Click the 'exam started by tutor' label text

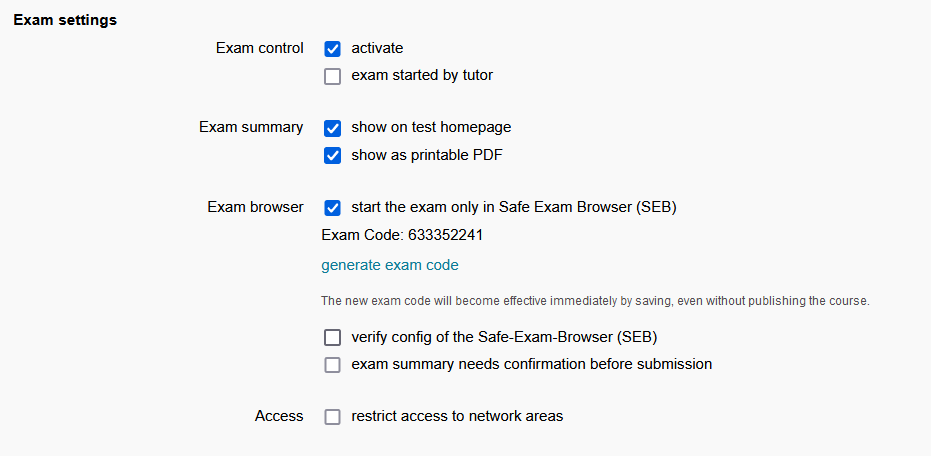coord(422,75)
